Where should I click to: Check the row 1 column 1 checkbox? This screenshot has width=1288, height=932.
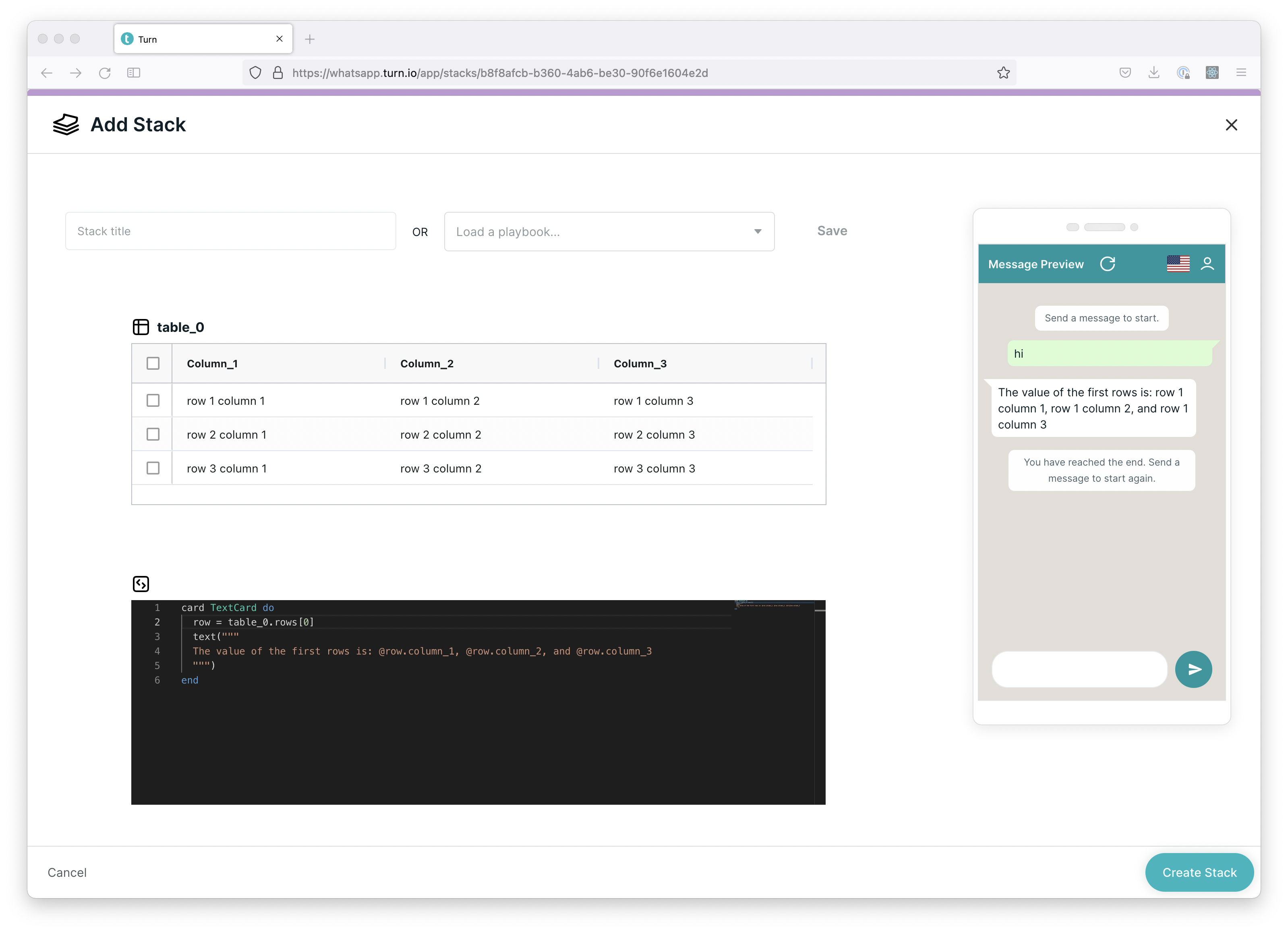[x=153, y=400]
